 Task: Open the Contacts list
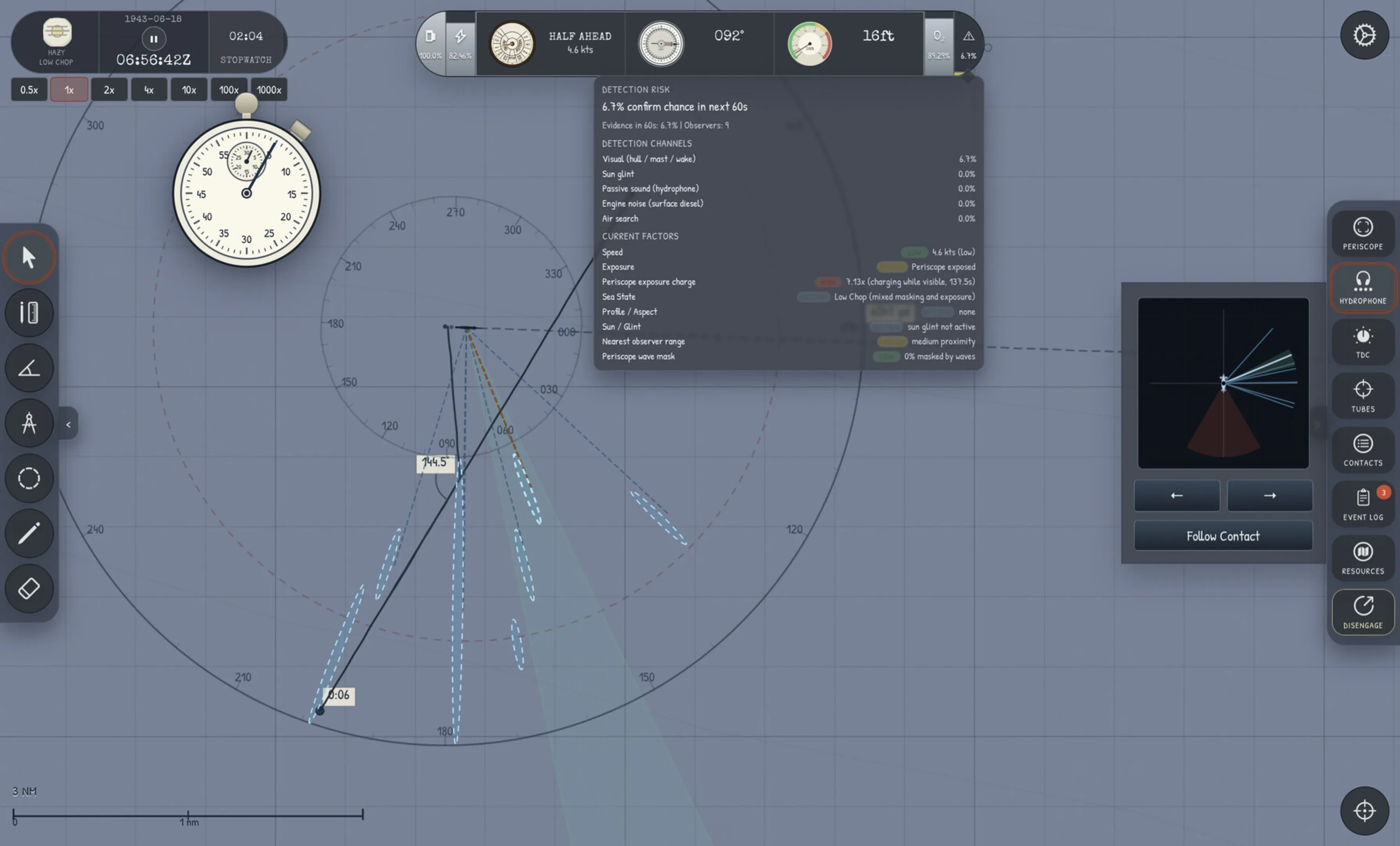pyautogui.click(x=1362, y=450)
